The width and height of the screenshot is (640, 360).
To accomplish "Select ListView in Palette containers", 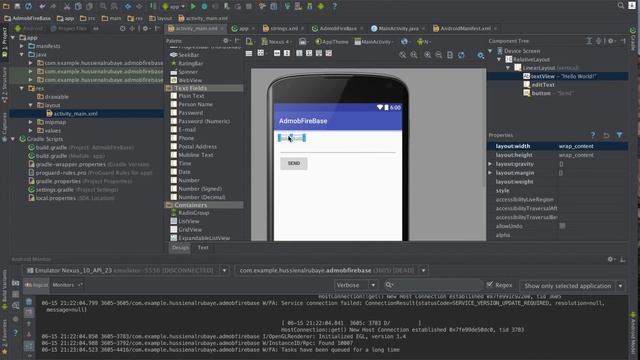I will coord(189,221).
